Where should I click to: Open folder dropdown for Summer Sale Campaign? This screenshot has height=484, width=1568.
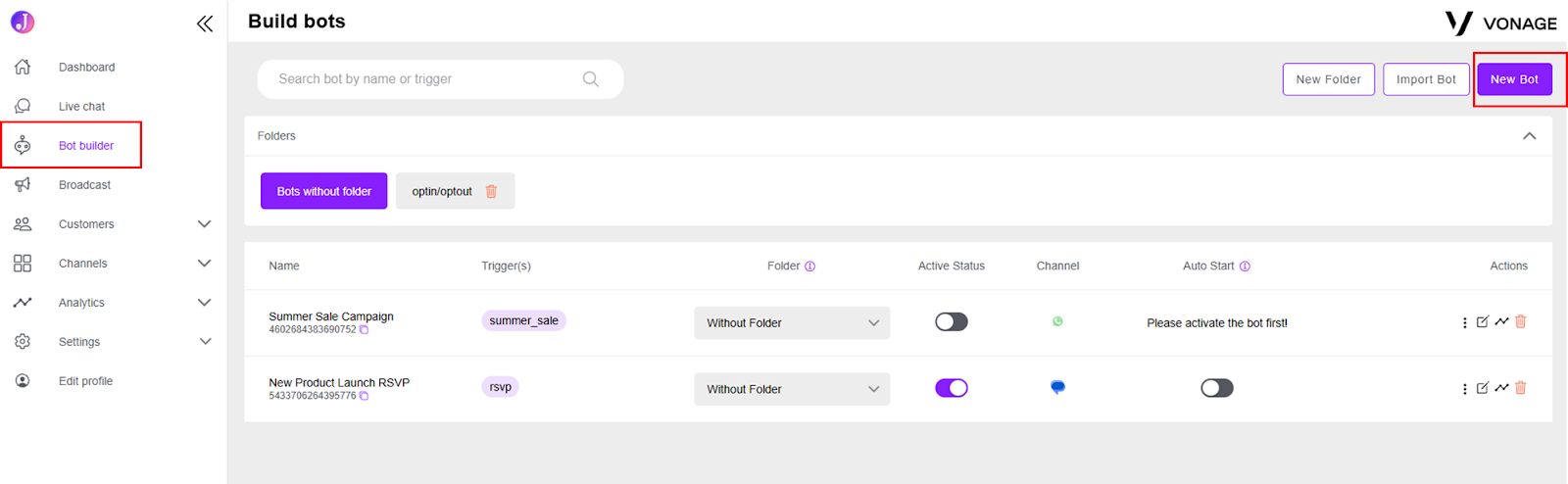click(792, 323)
